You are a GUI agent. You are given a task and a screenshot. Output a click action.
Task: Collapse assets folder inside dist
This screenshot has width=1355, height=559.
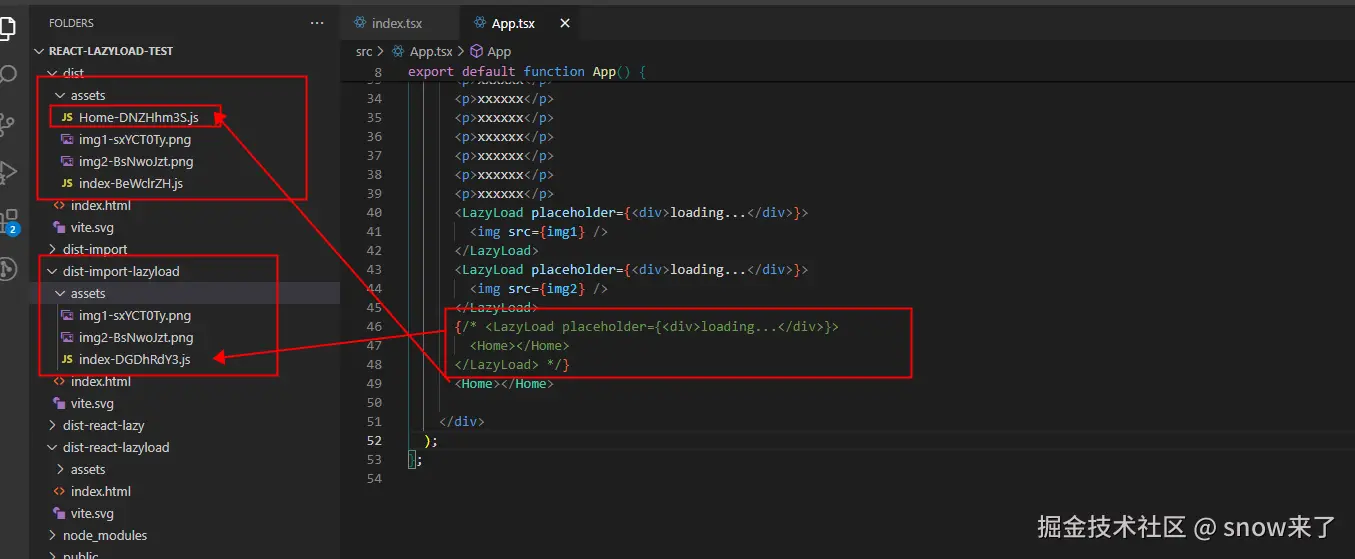pos(61,95)
